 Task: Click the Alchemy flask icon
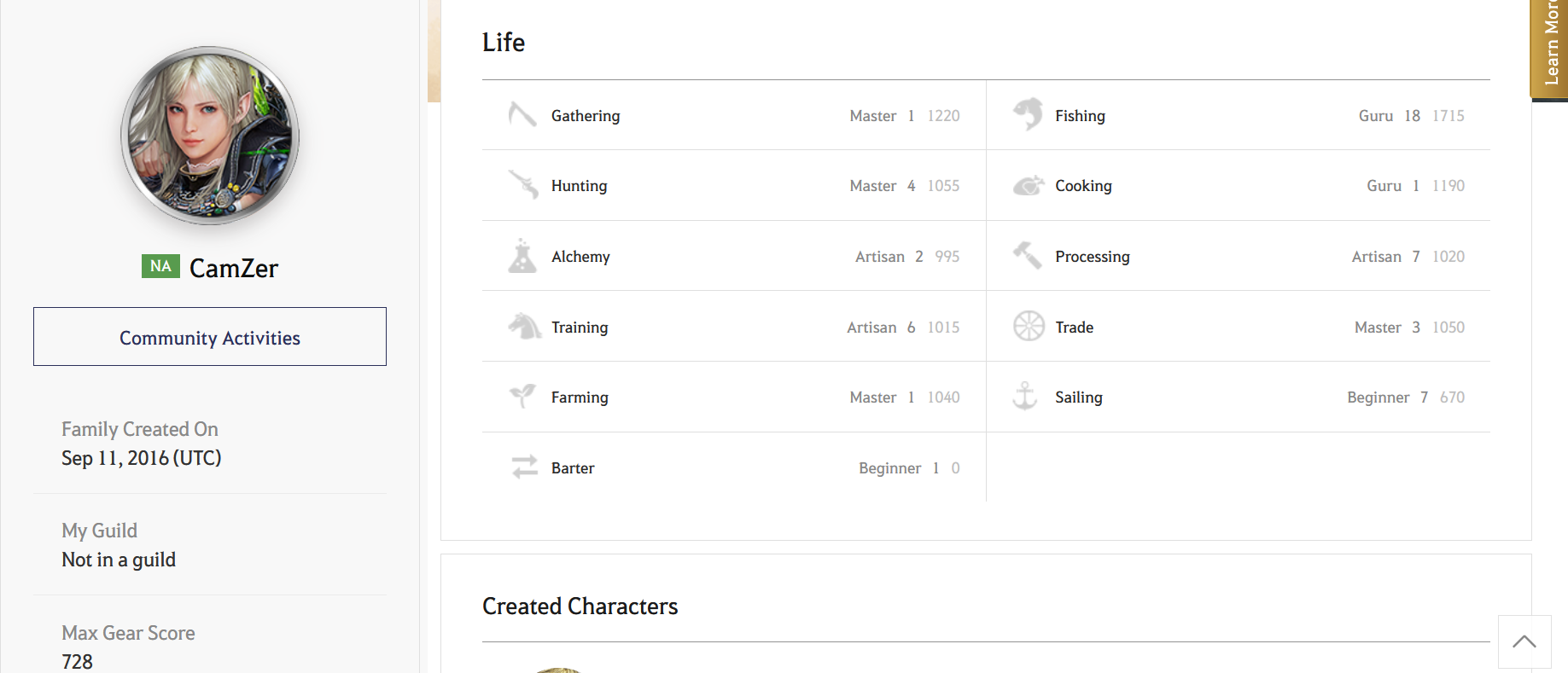click(522, 256)
